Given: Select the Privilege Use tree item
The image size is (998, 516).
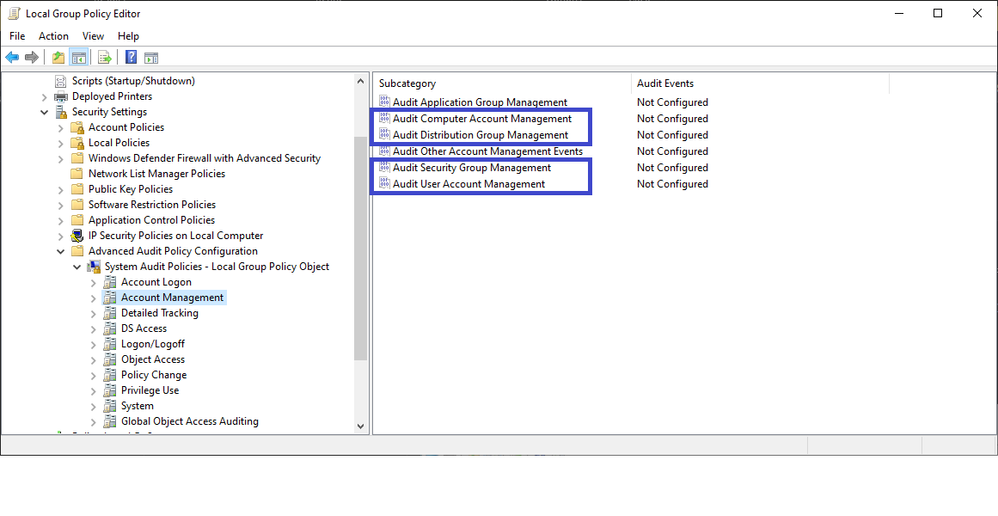Looking at the screenshot, I should 150,390.
